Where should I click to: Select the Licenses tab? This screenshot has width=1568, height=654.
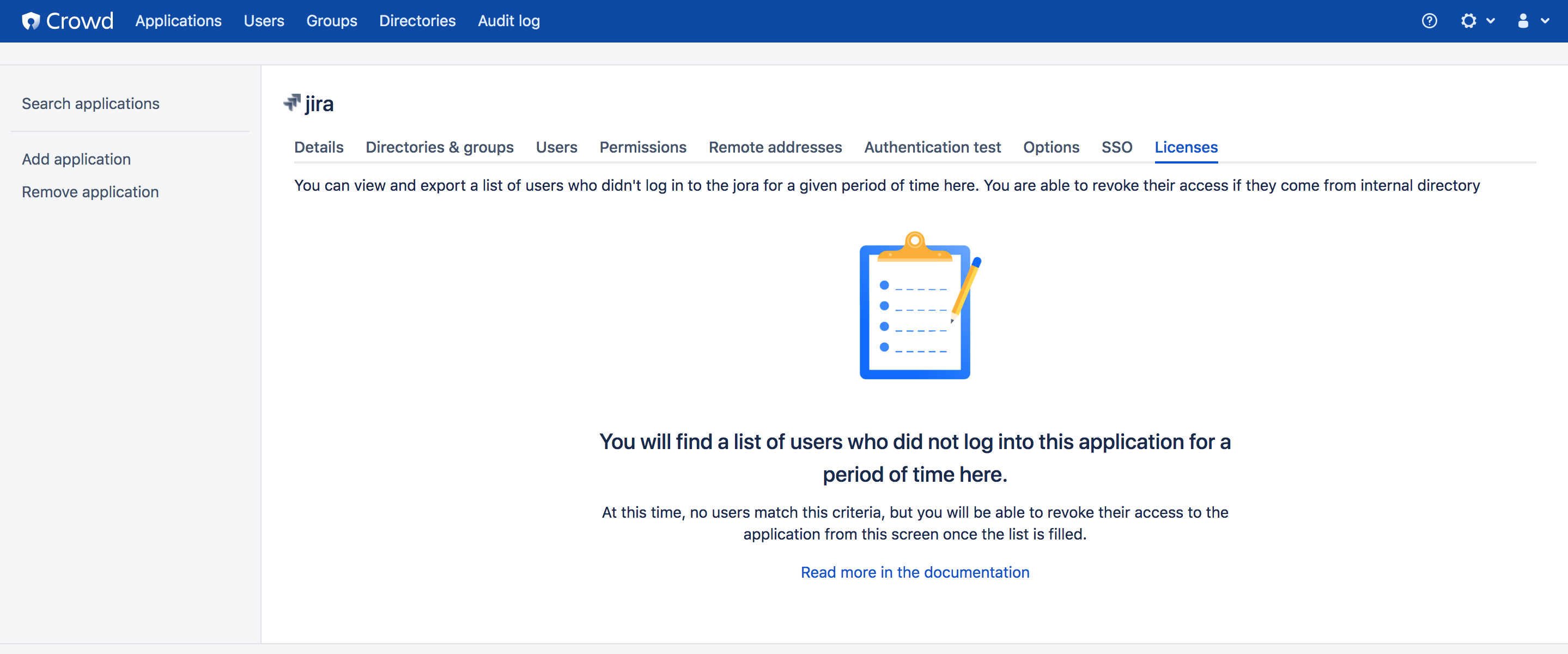click(1186, 147)
